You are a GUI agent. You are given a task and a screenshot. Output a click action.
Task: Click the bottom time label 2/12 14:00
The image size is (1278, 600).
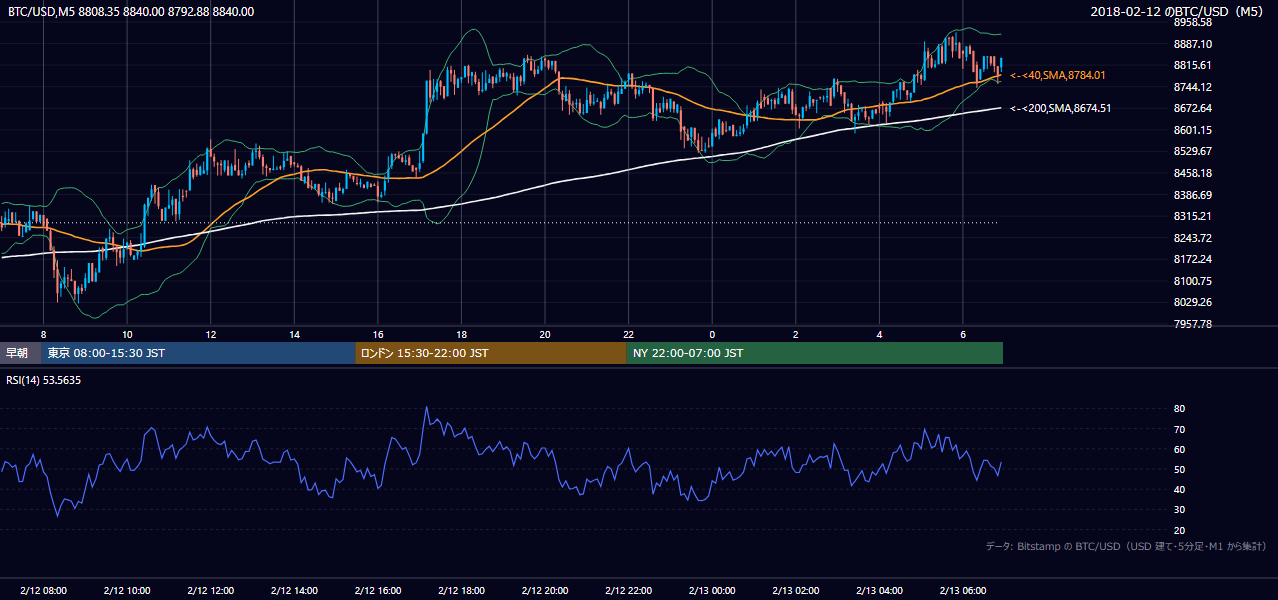294,590
